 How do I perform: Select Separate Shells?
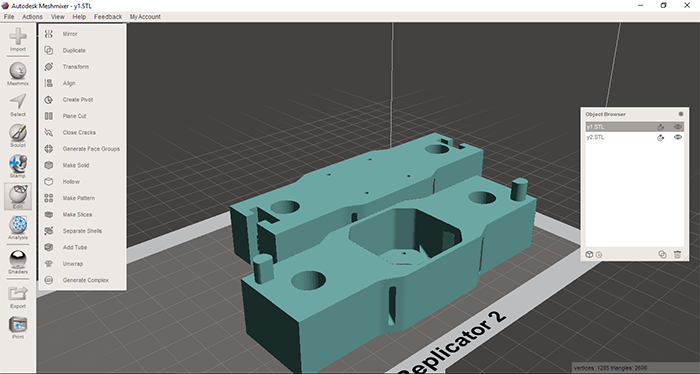point(82,231)
